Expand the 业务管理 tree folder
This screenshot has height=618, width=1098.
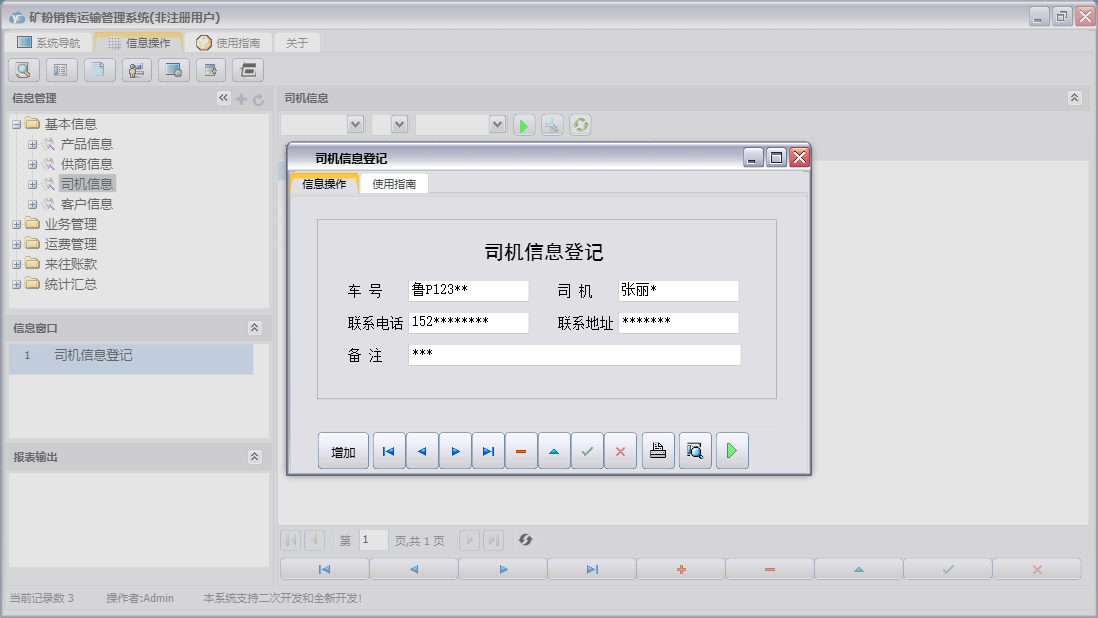(x=16, y=224)
